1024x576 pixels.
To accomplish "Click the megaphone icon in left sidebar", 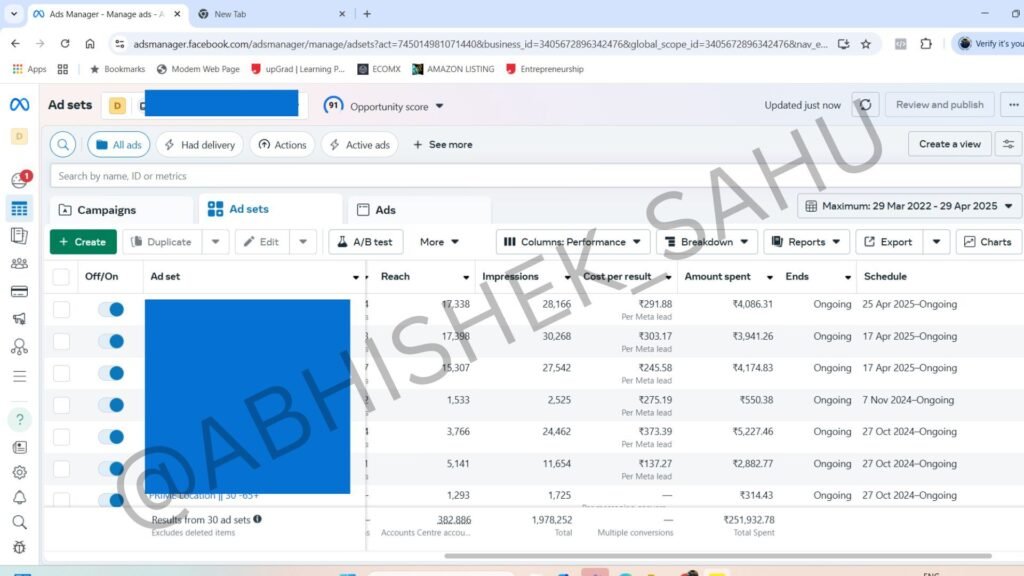I will coord(19,319).
